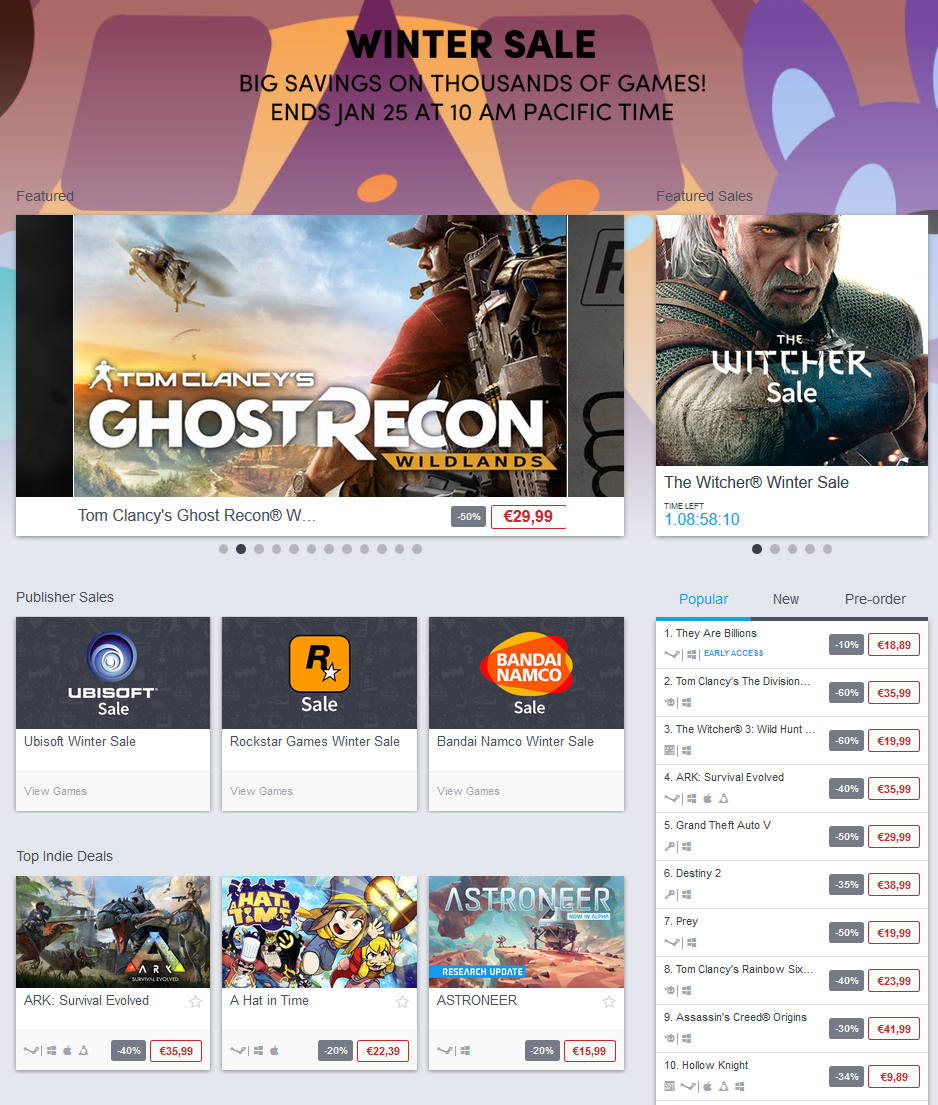Viewport: 938px width, 1105px height.
Task: Open the Bandai Namco Sale logo tile
Action: [x=526, y=673]
